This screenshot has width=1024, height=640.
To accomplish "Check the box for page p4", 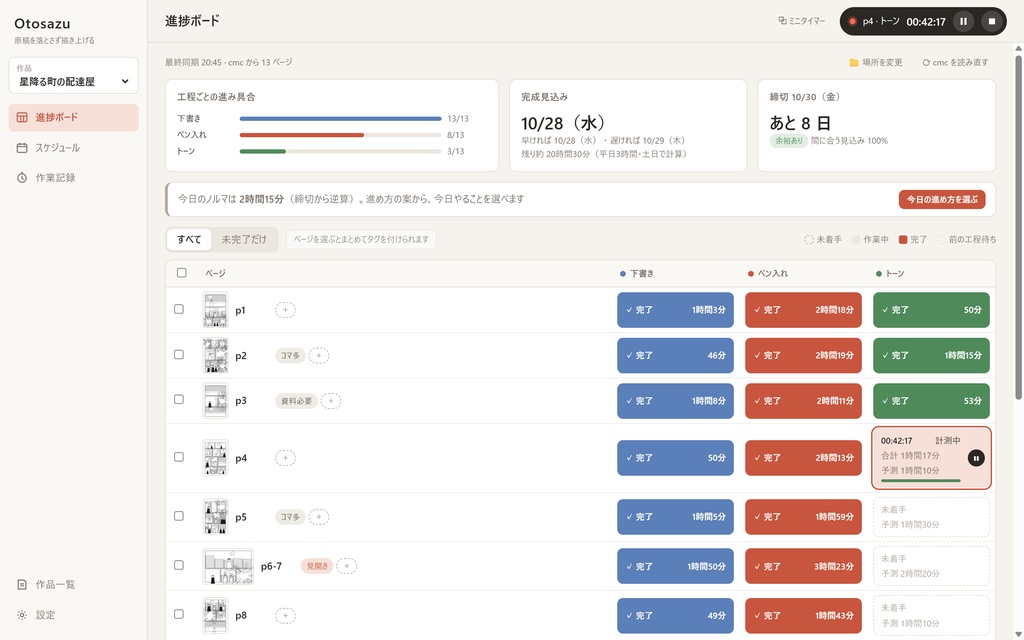I will click(179, 457).
